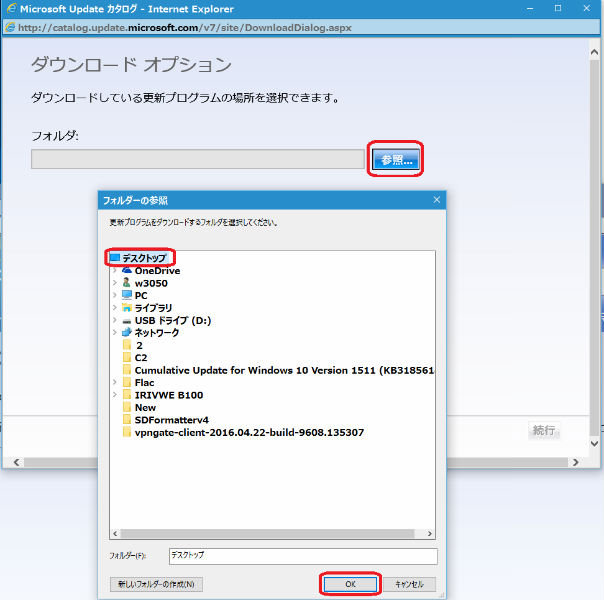Select the USB ドライブ (D:) drive icon
The height and width of the screenshot is (600, 604).
(127, 320)
